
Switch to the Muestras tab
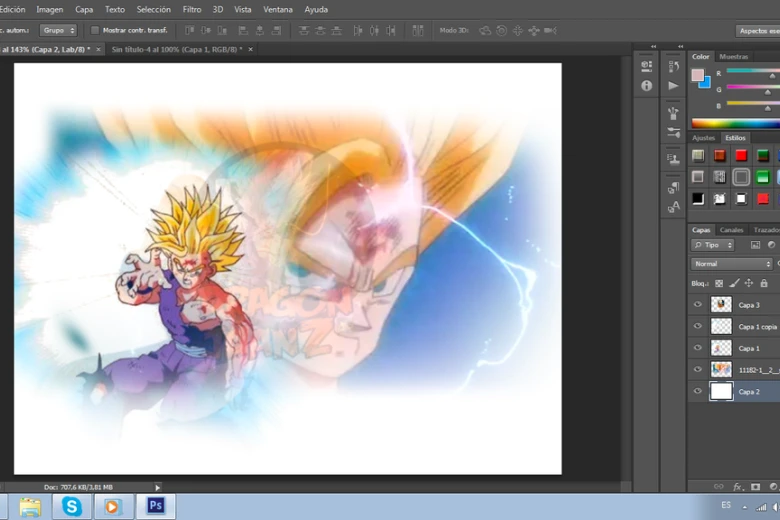coord(733,57)
